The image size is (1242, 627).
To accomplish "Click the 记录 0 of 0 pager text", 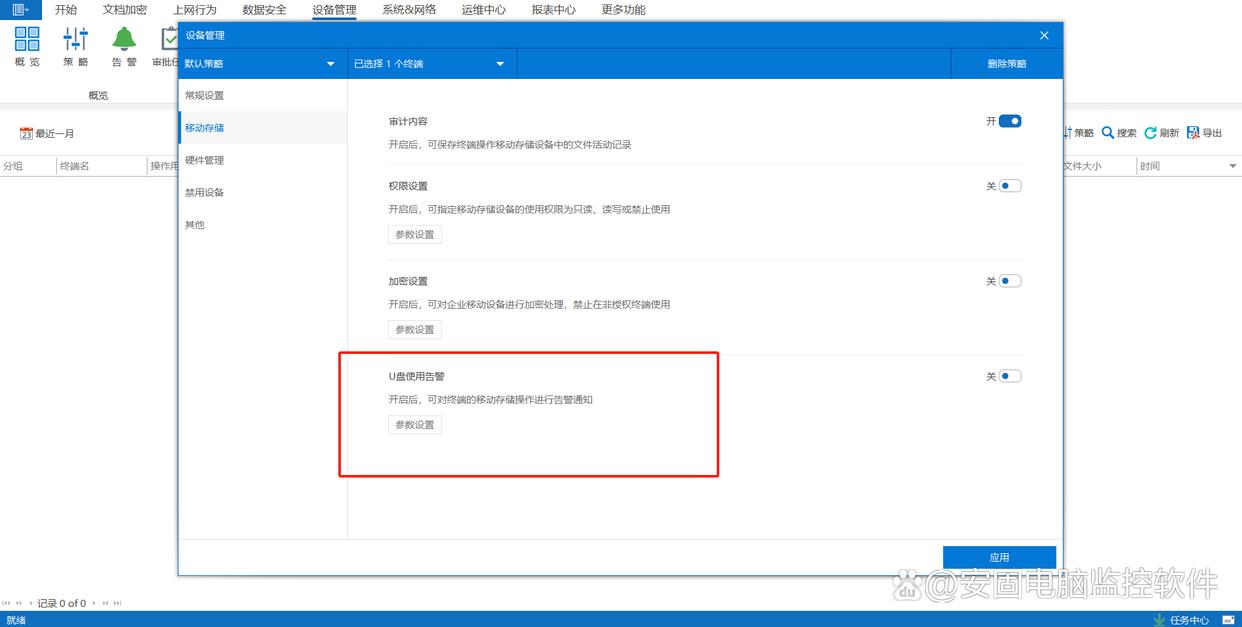I will point(62,603).
